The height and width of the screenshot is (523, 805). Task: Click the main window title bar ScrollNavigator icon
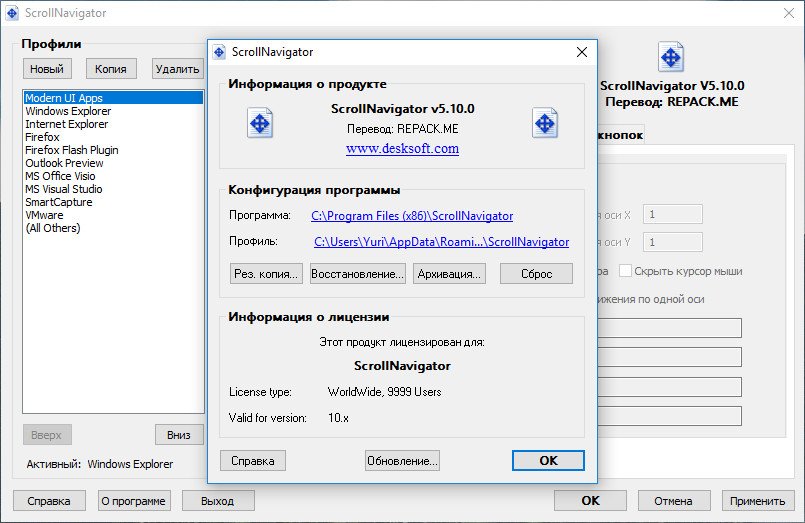point(12,13)
